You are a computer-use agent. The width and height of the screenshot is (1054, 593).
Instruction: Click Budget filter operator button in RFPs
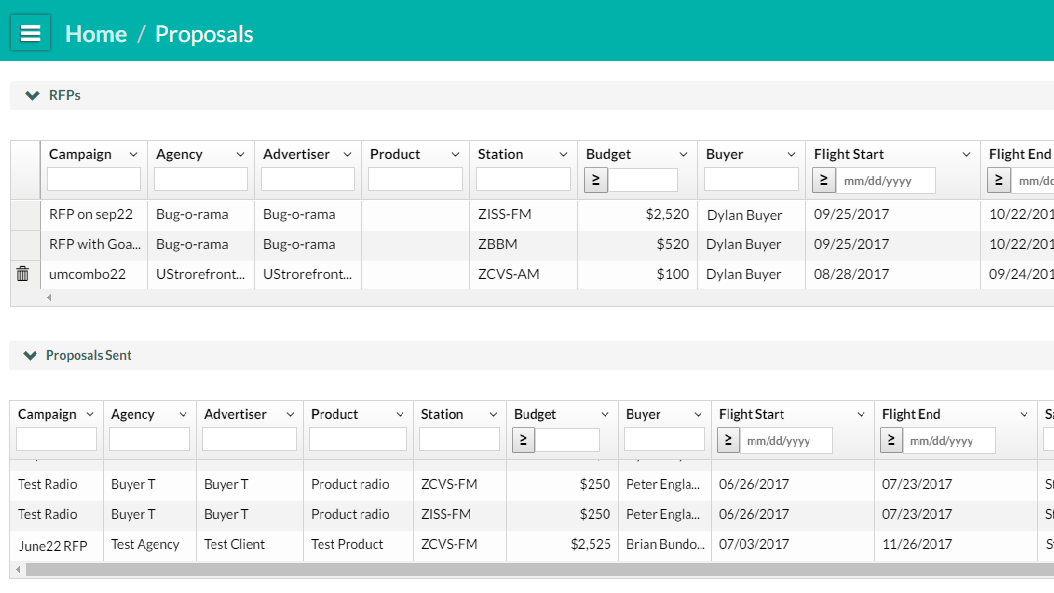[595, 180]
